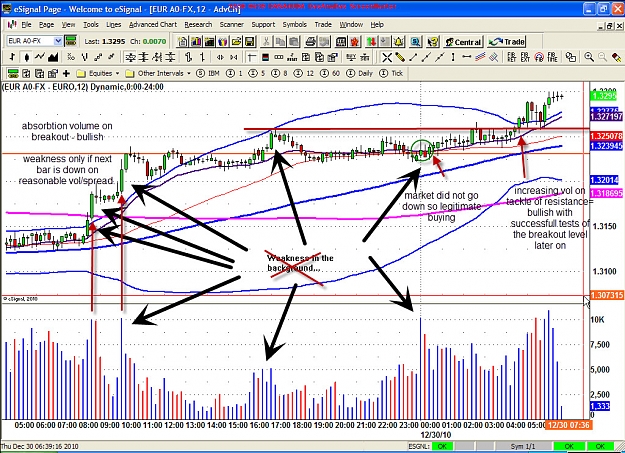Open the Lines menu
This screenshot has height=453, width=625.
click(x=114, y=25)
